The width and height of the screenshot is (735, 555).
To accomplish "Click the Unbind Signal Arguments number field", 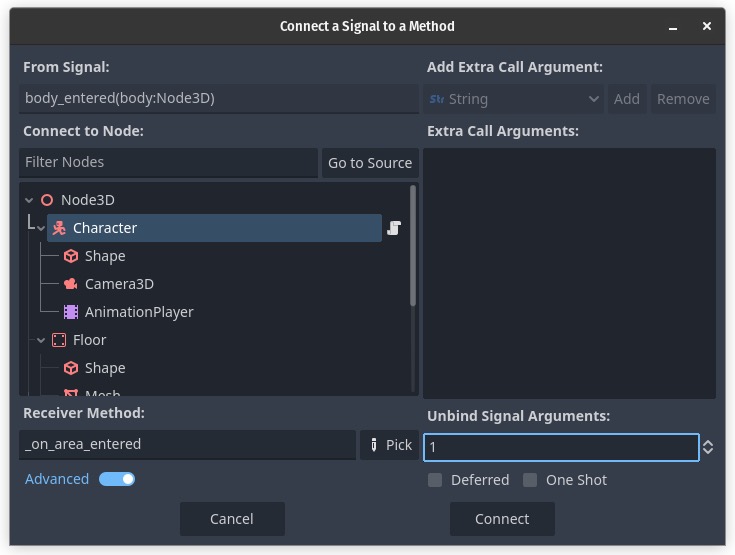I will tap(561, 447).
